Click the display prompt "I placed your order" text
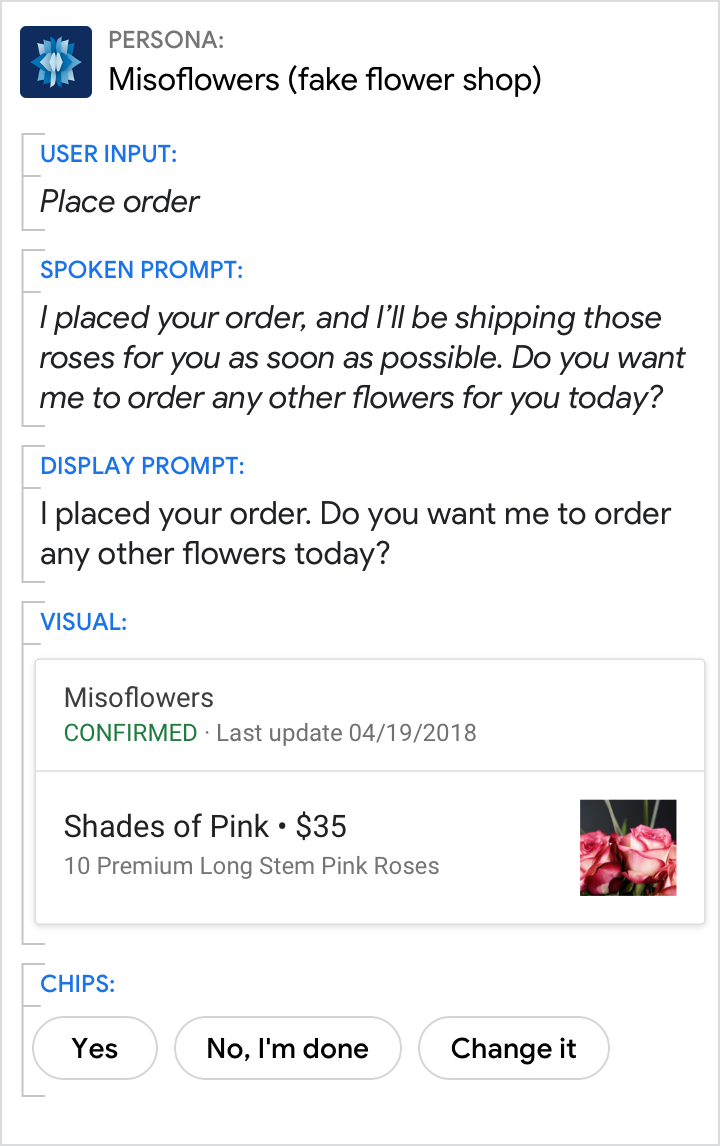The image size is (720, 1146). (355, 533)
